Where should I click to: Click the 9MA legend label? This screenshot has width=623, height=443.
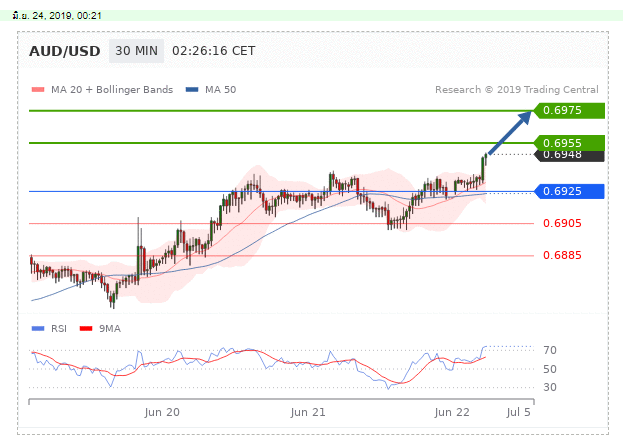click(110, 329)
